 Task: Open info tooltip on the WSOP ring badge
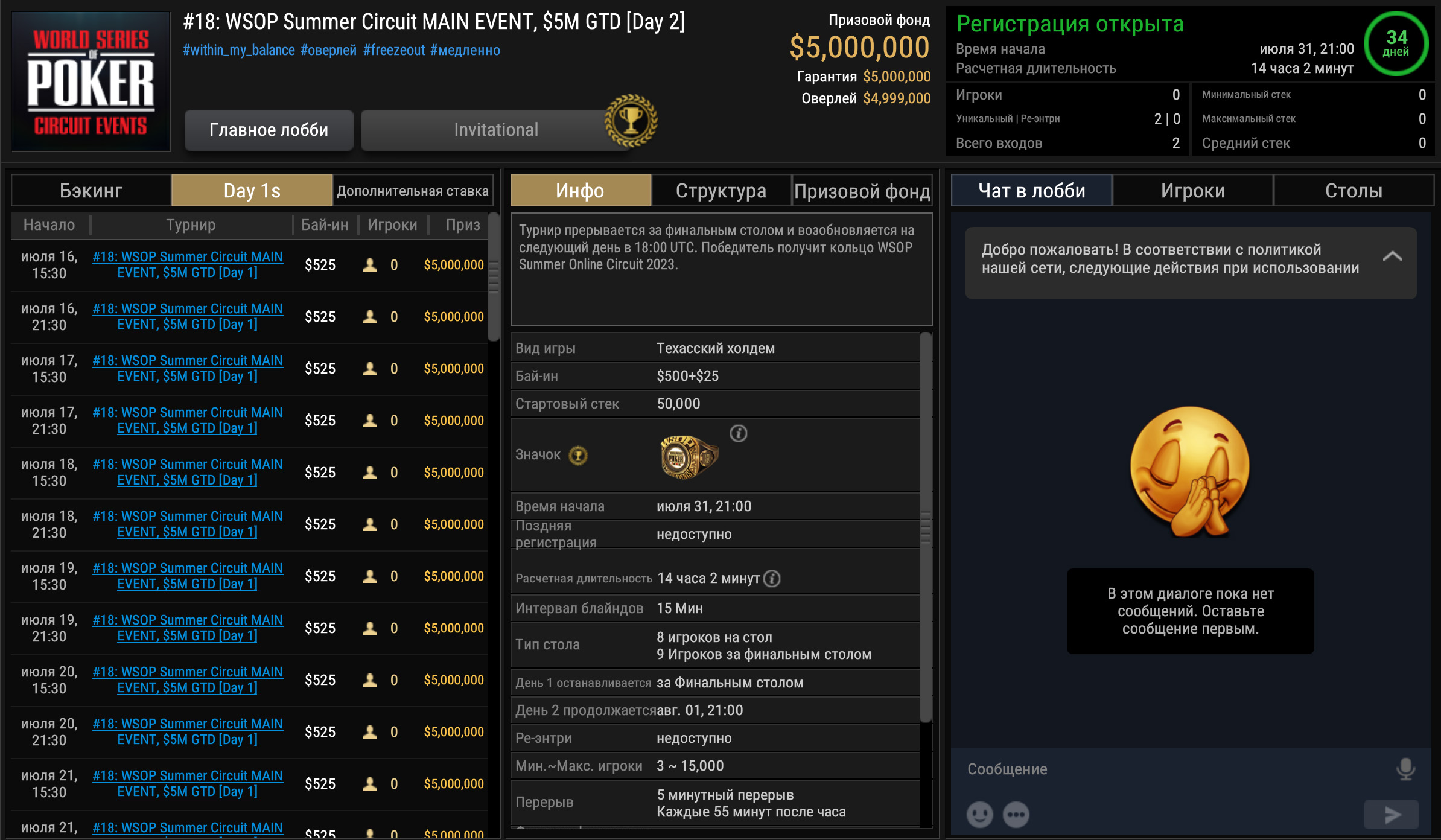[x=739, y=433]
